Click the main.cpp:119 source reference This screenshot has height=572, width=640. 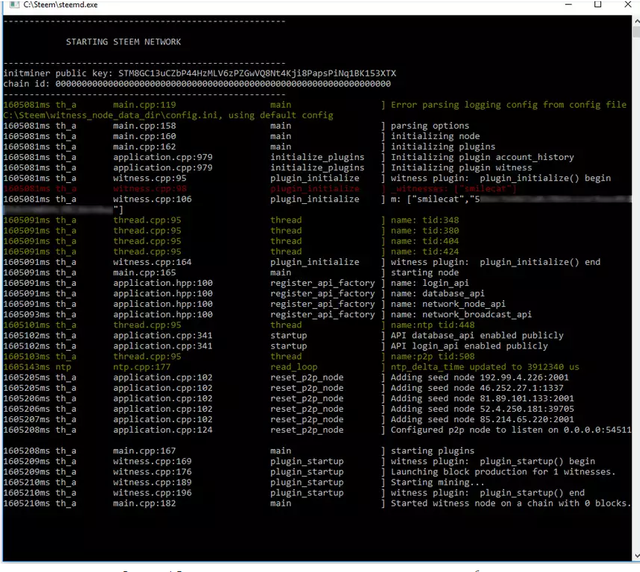click(x=144, y=105)
